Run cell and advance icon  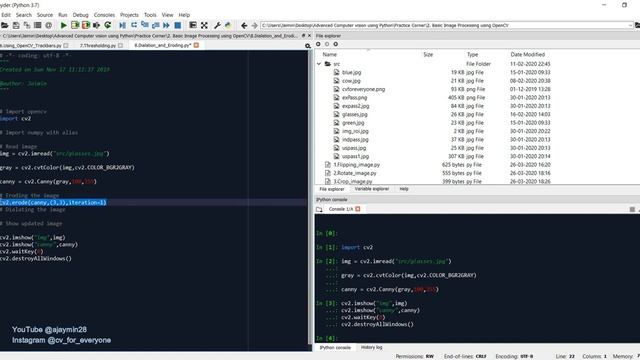click(86, 25)
